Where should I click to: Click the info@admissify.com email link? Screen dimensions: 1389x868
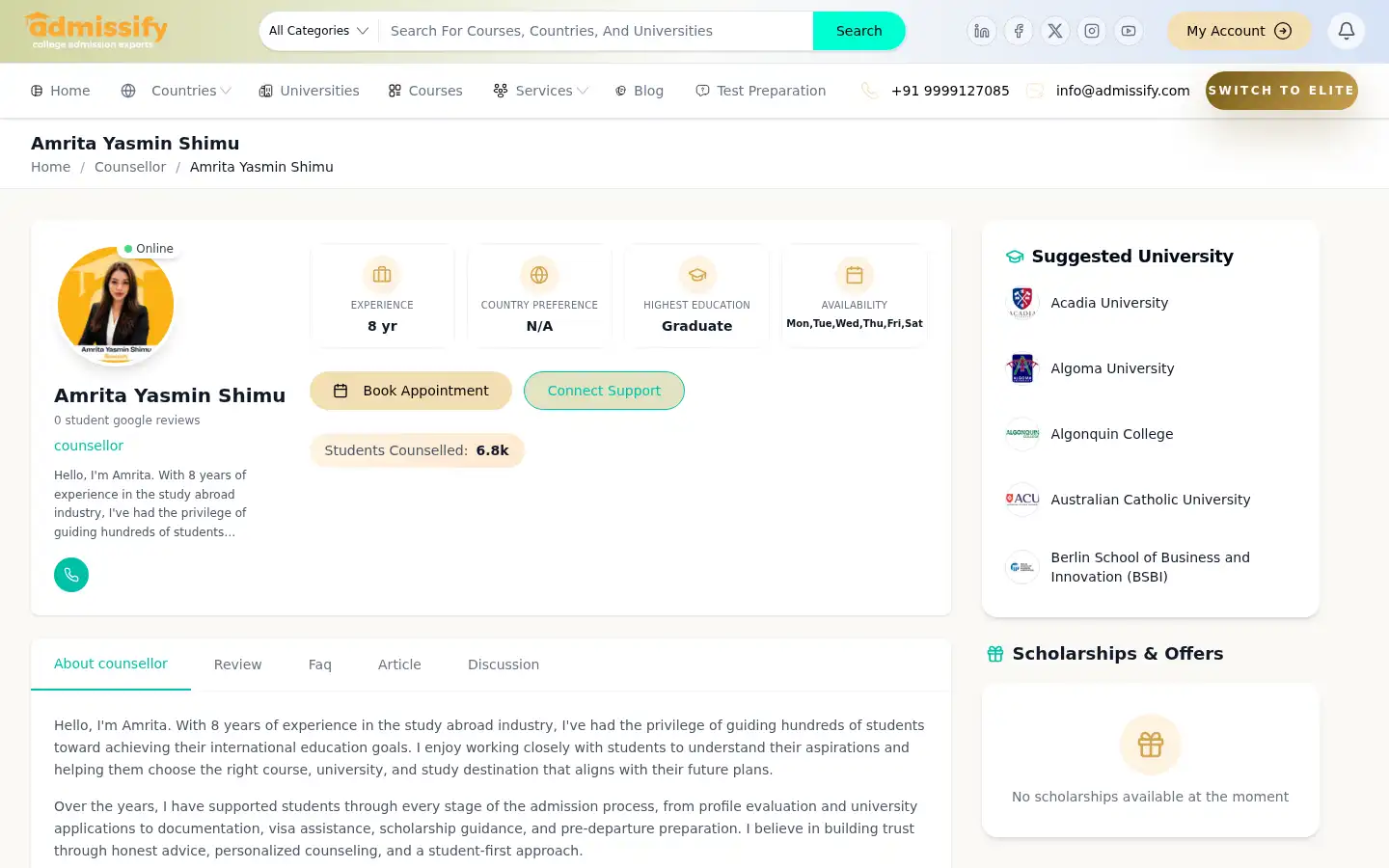point(1123,91)
